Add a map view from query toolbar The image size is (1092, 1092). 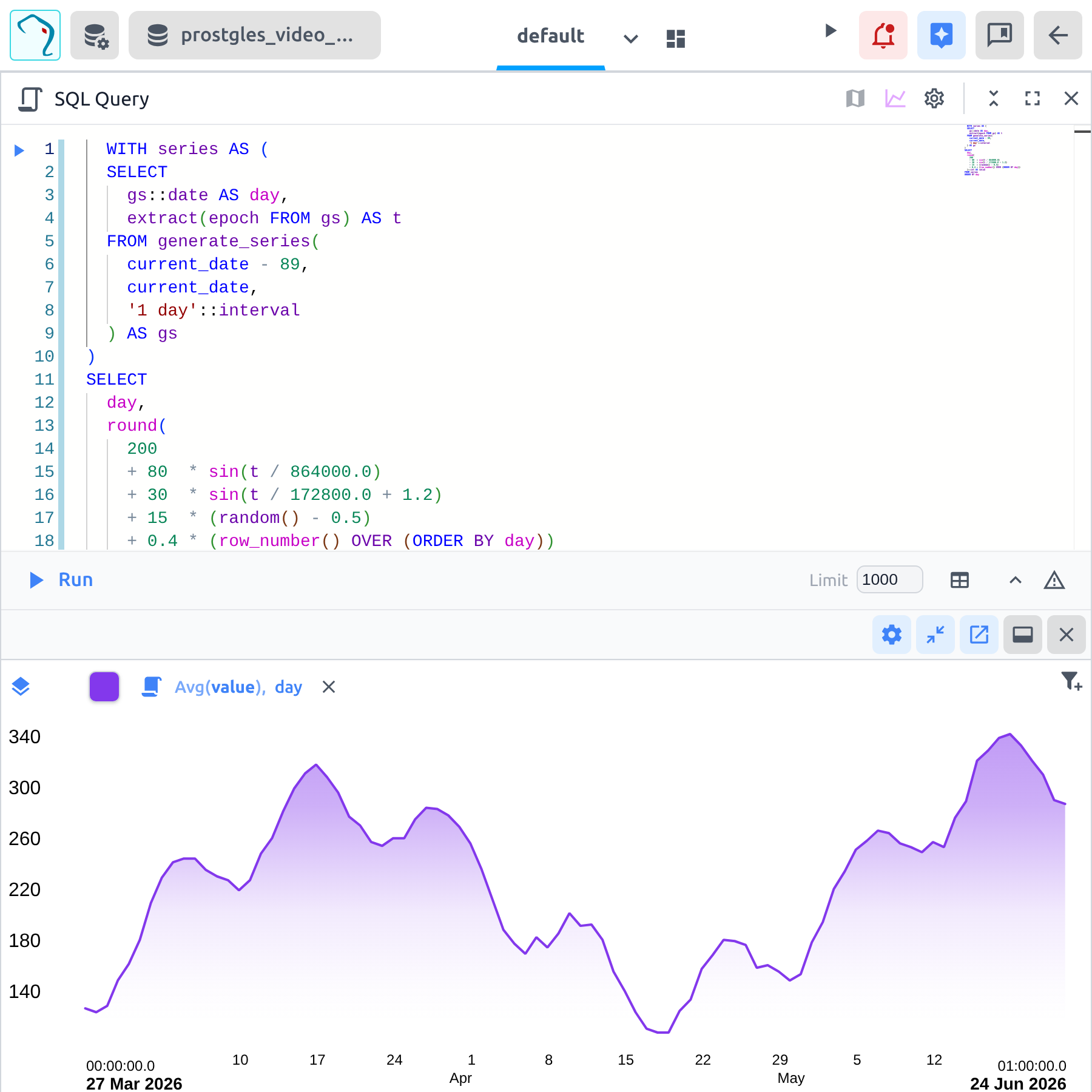click(x=855, y=98)
